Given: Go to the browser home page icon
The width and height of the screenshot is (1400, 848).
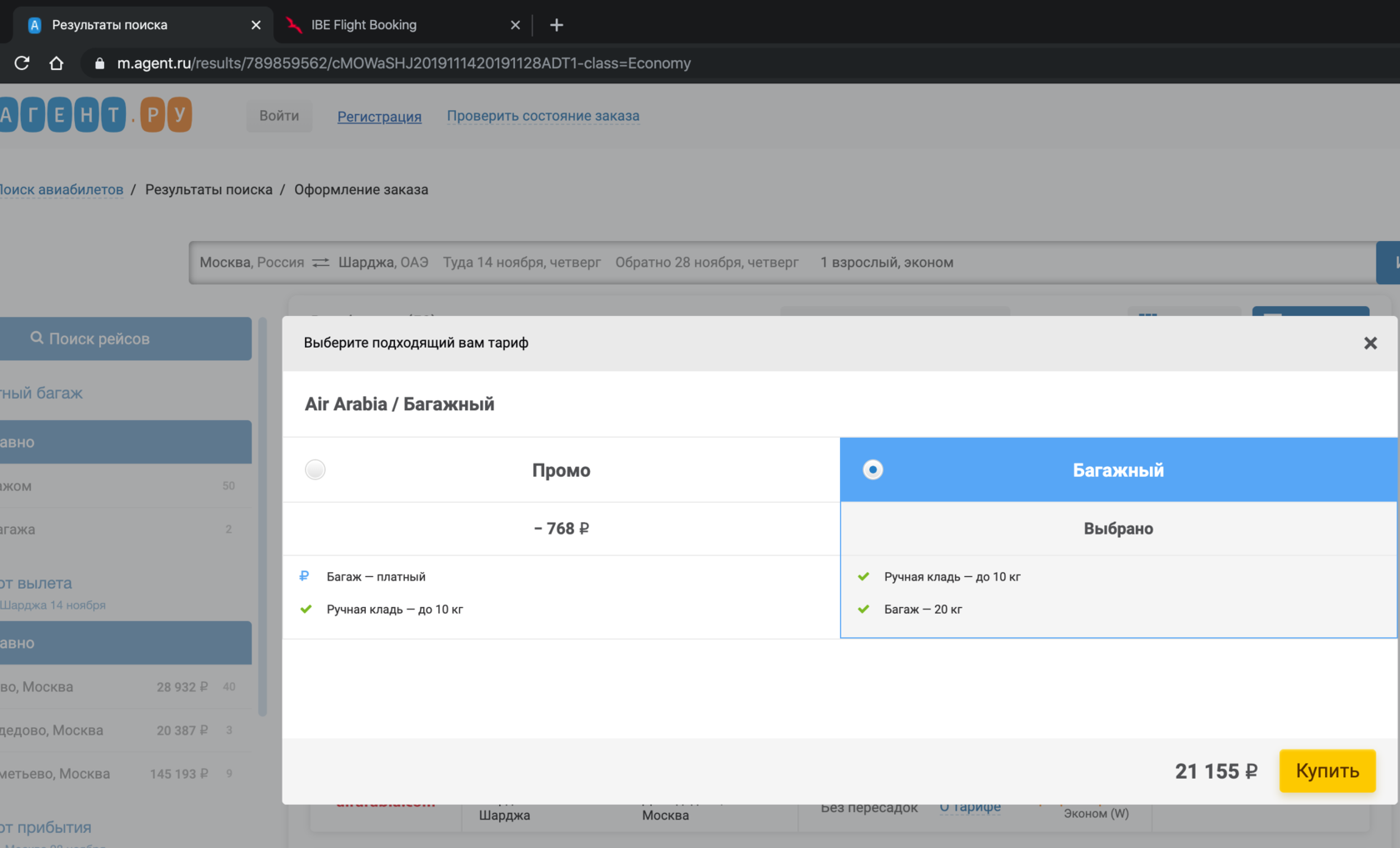Looking at the screenshot, I should (x=57, y=63).
